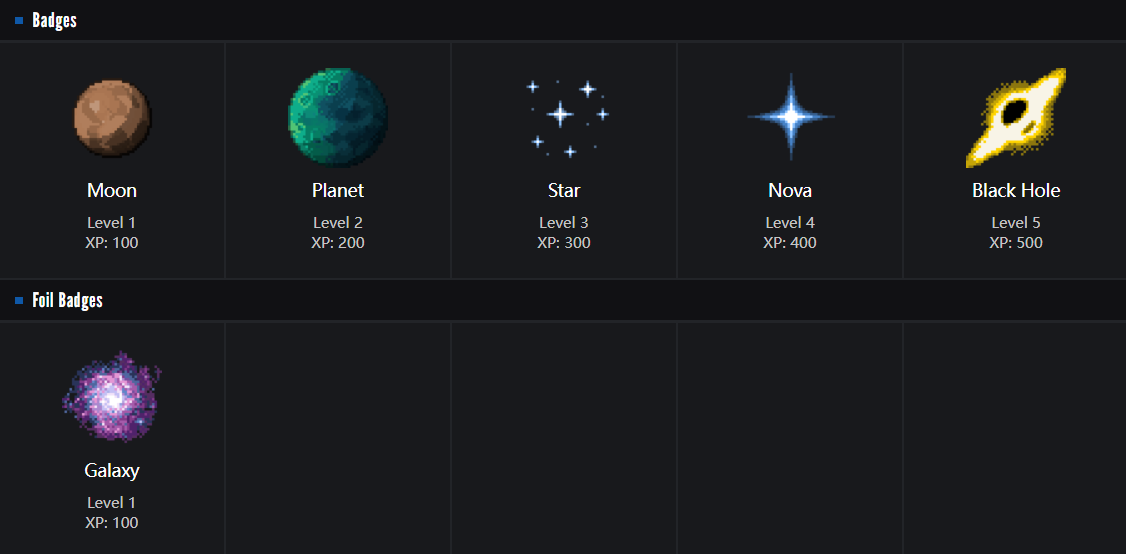Click the blue marker beside Foil Badges

19,300
